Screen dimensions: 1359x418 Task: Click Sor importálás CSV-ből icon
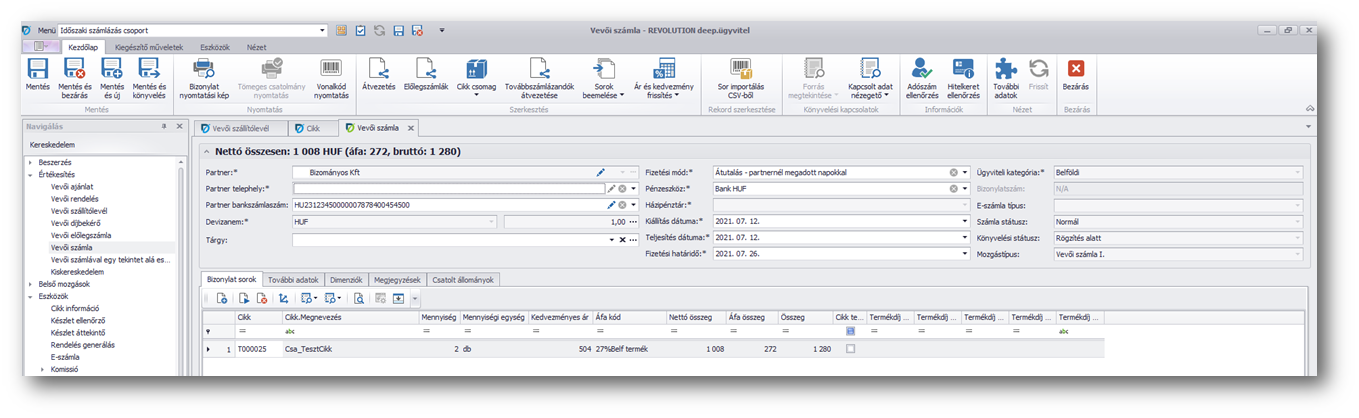(x=740, y=69)
